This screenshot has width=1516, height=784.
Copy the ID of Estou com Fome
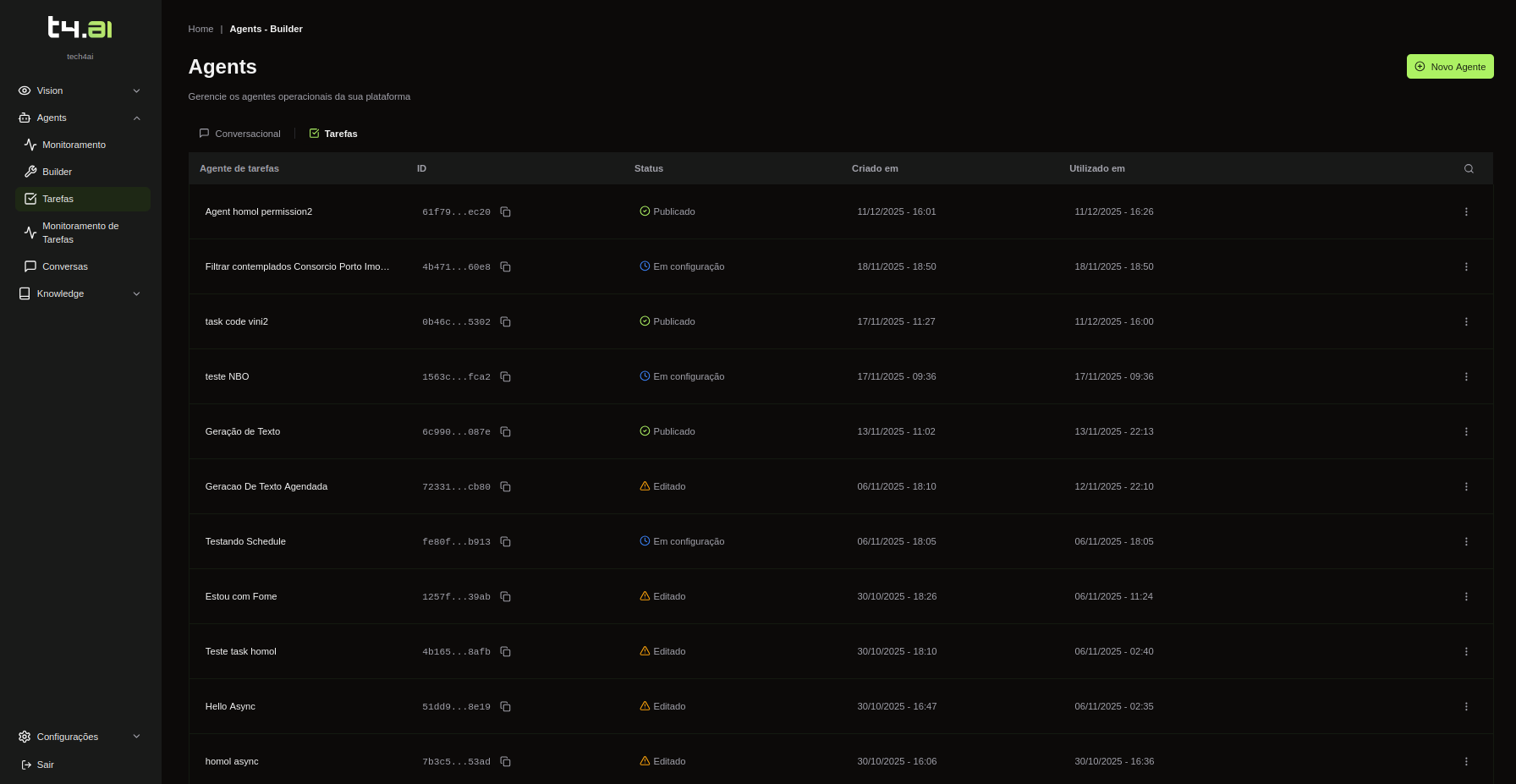click(505, 596)
